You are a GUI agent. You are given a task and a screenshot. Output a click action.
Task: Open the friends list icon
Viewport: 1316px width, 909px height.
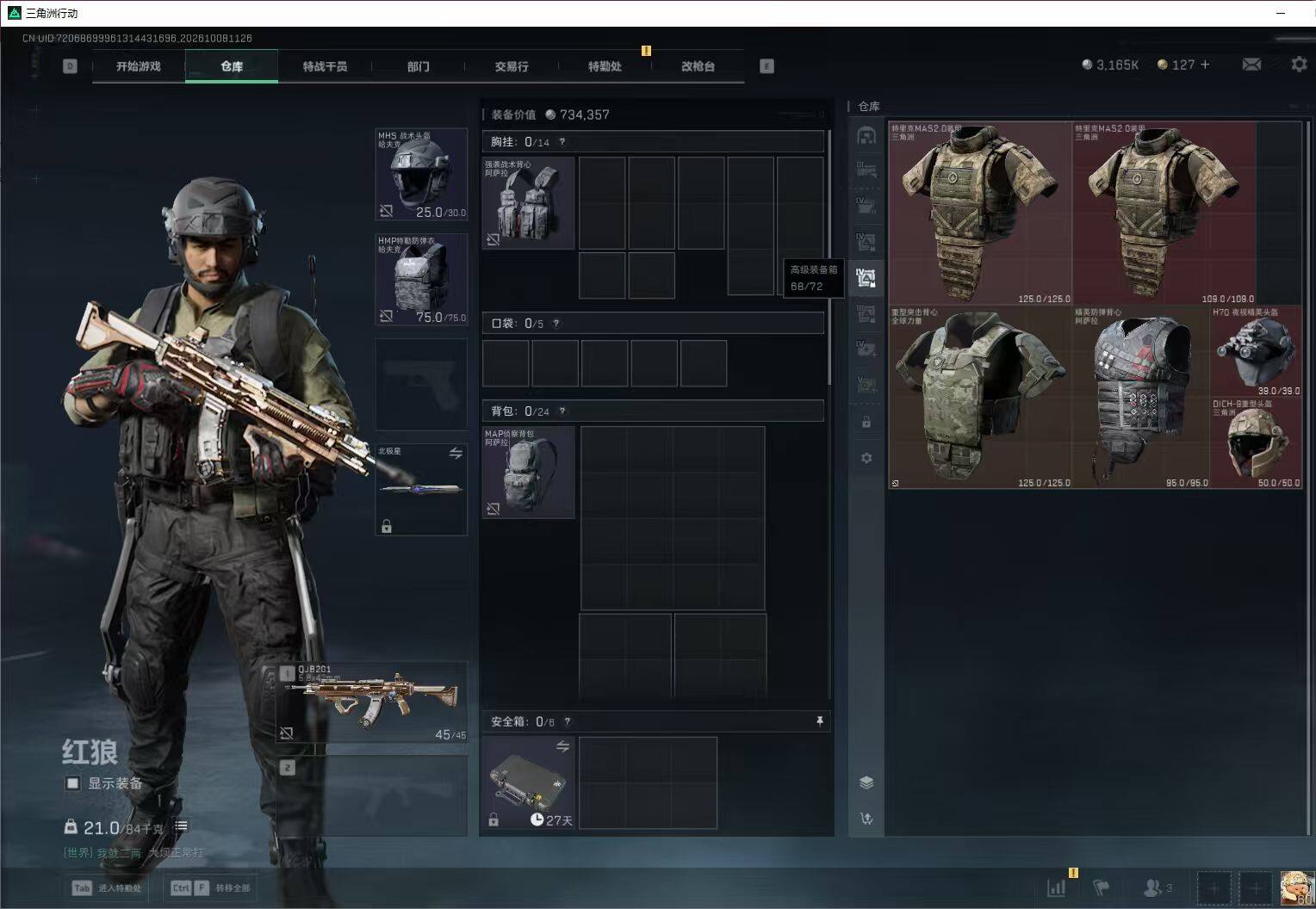tap(1158, 887)
